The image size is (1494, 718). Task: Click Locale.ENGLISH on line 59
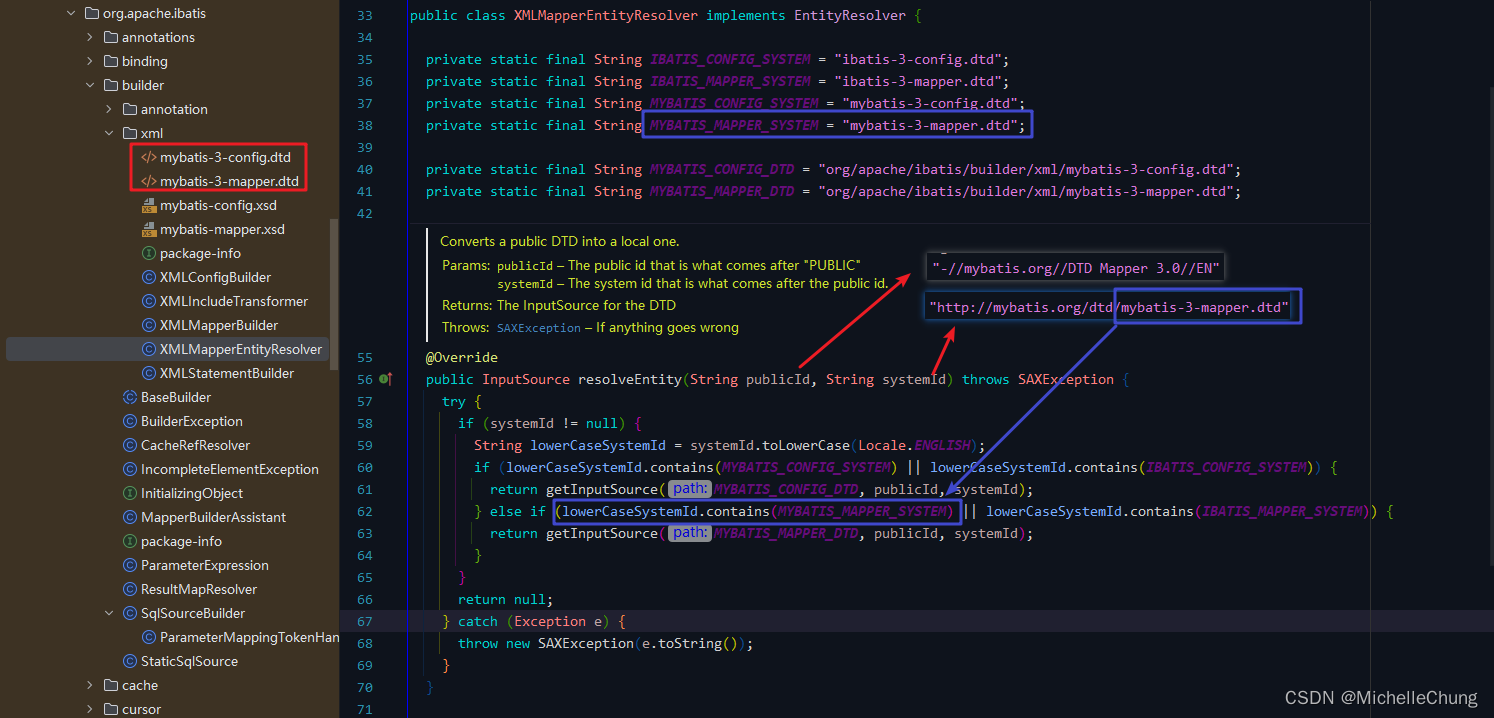click(x=917, y=445)
